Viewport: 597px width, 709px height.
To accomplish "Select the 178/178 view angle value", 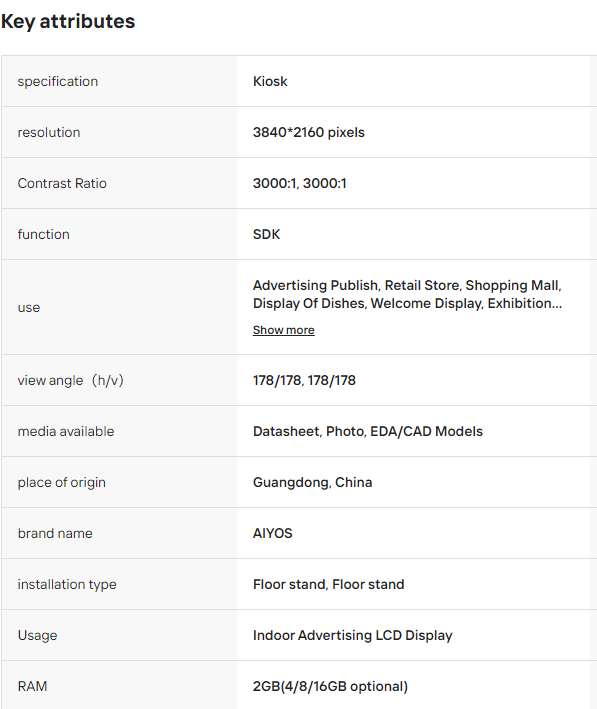I will click(304, 380).
